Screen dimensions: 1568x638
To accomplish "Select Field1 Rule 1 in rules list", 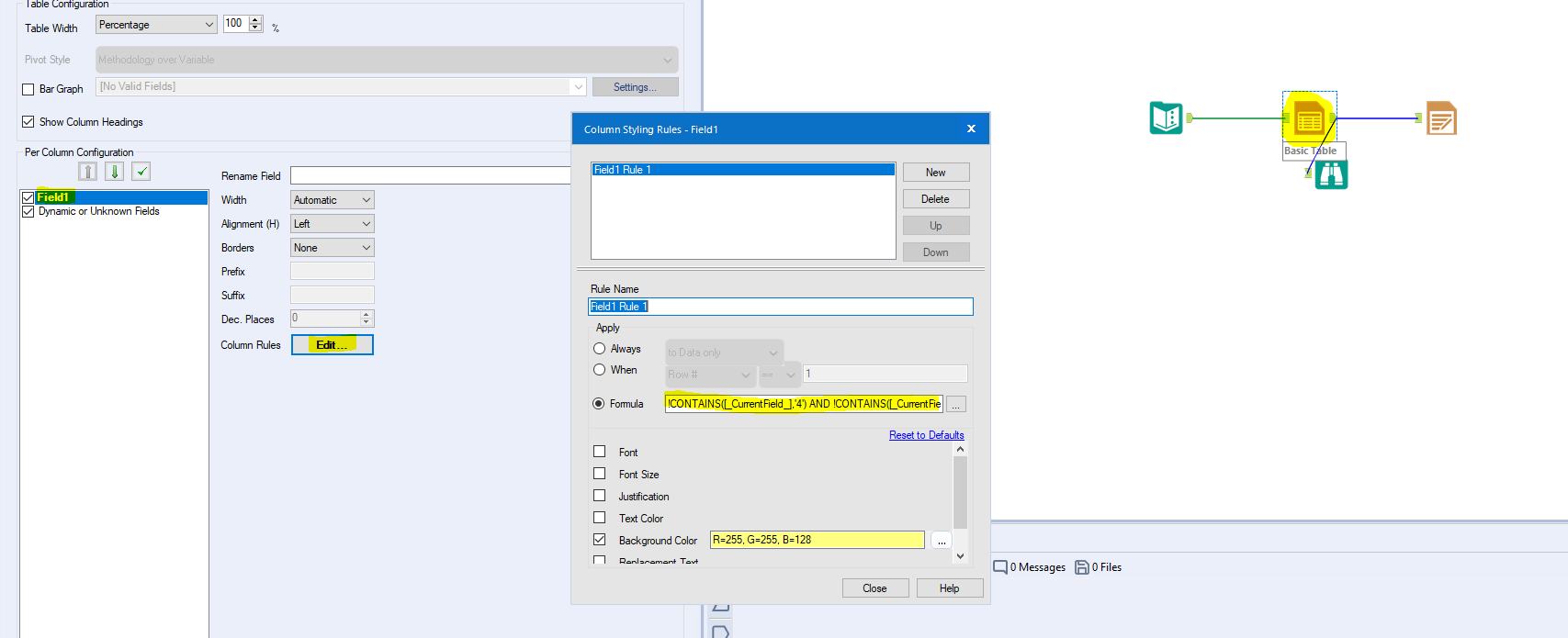I will [743, 170].
